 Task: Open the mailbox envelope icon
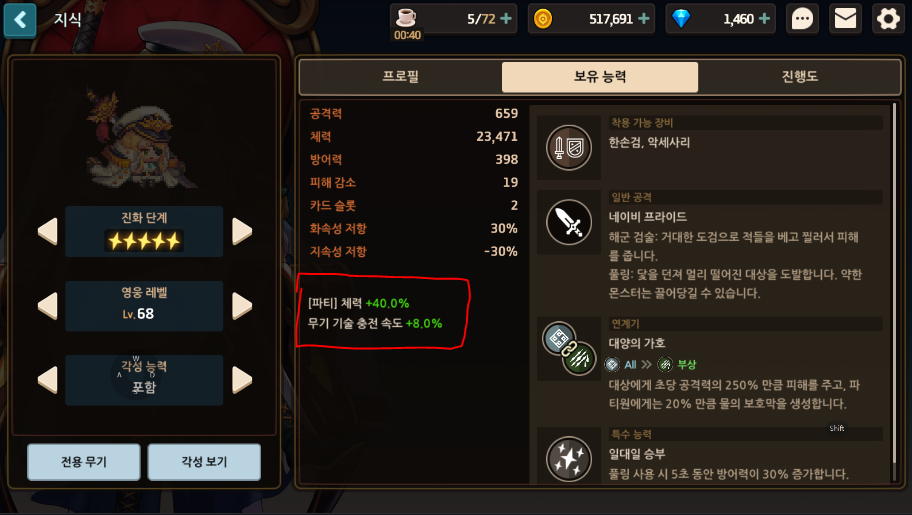(x=845, y=19)
